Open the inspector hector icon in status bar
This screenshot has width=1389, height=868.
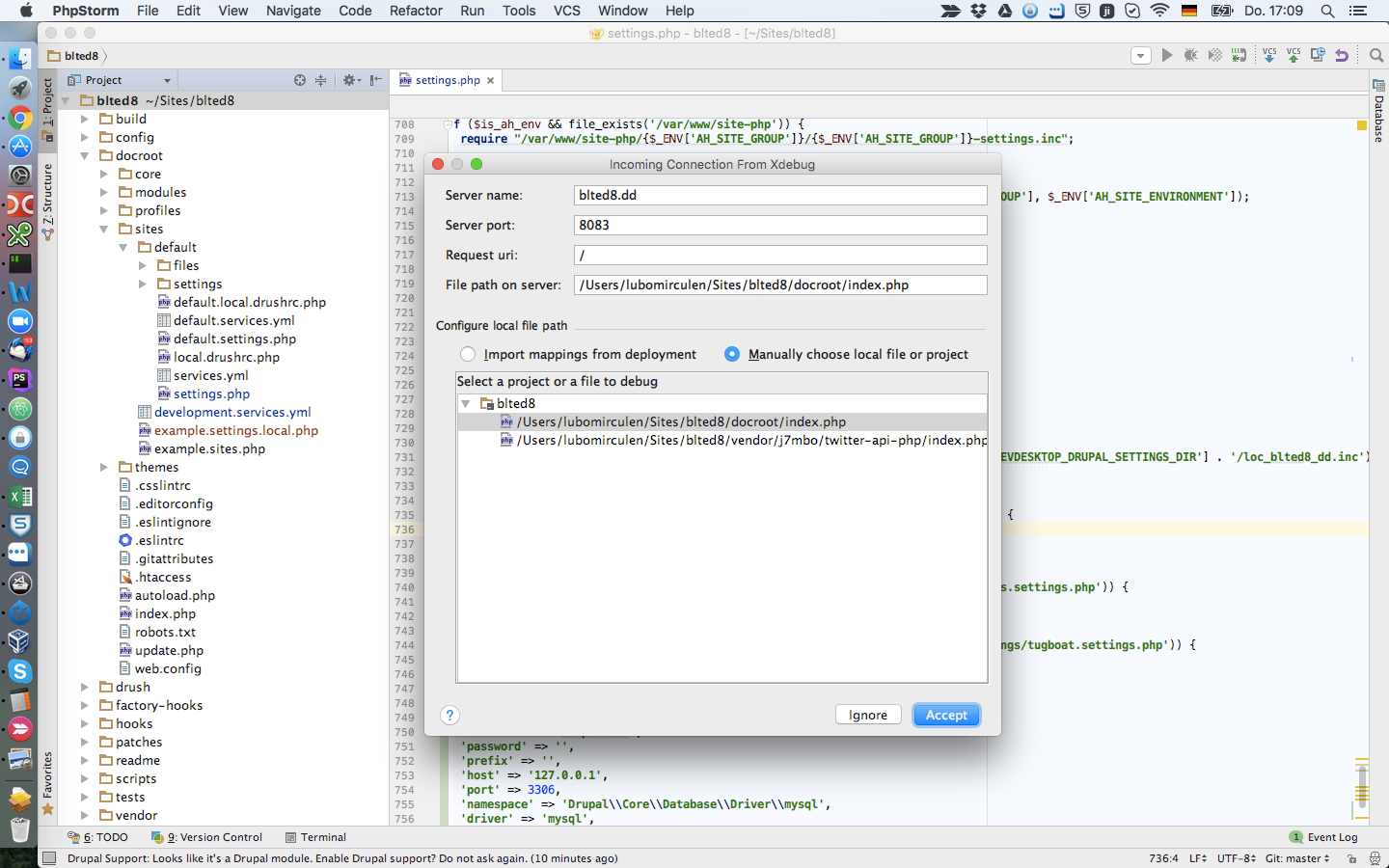tap(1375, 858)
